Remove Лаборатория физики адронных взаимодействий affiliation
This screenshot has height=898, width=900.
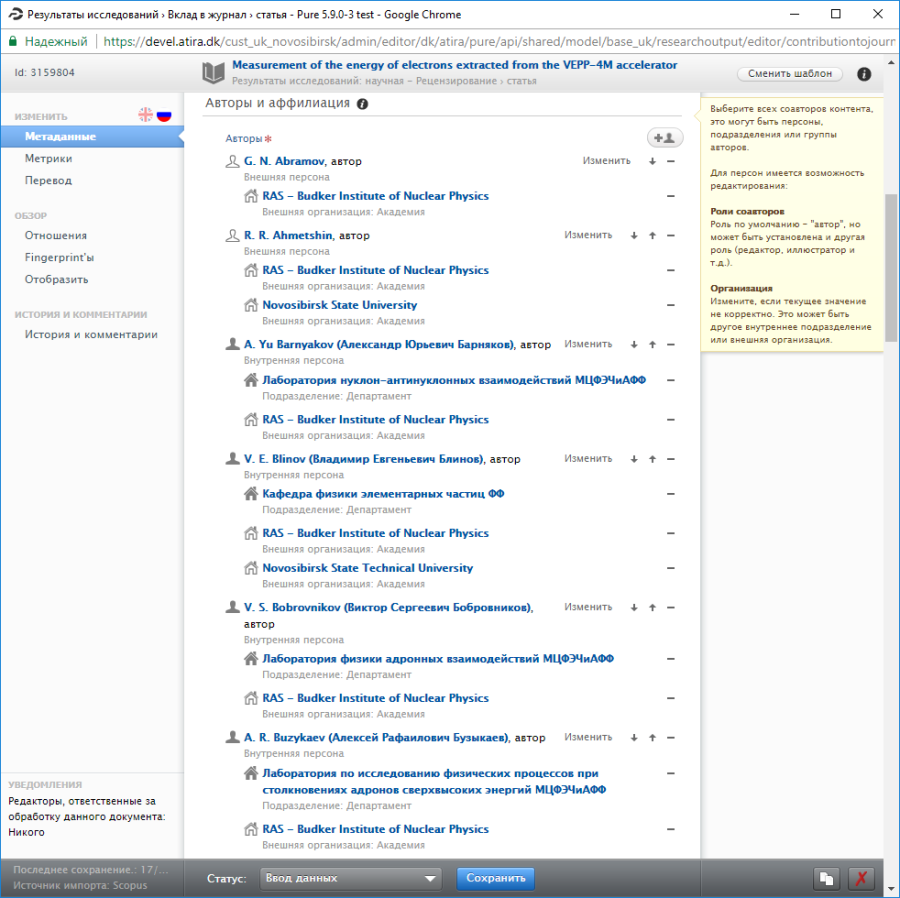tap(670, 659)
